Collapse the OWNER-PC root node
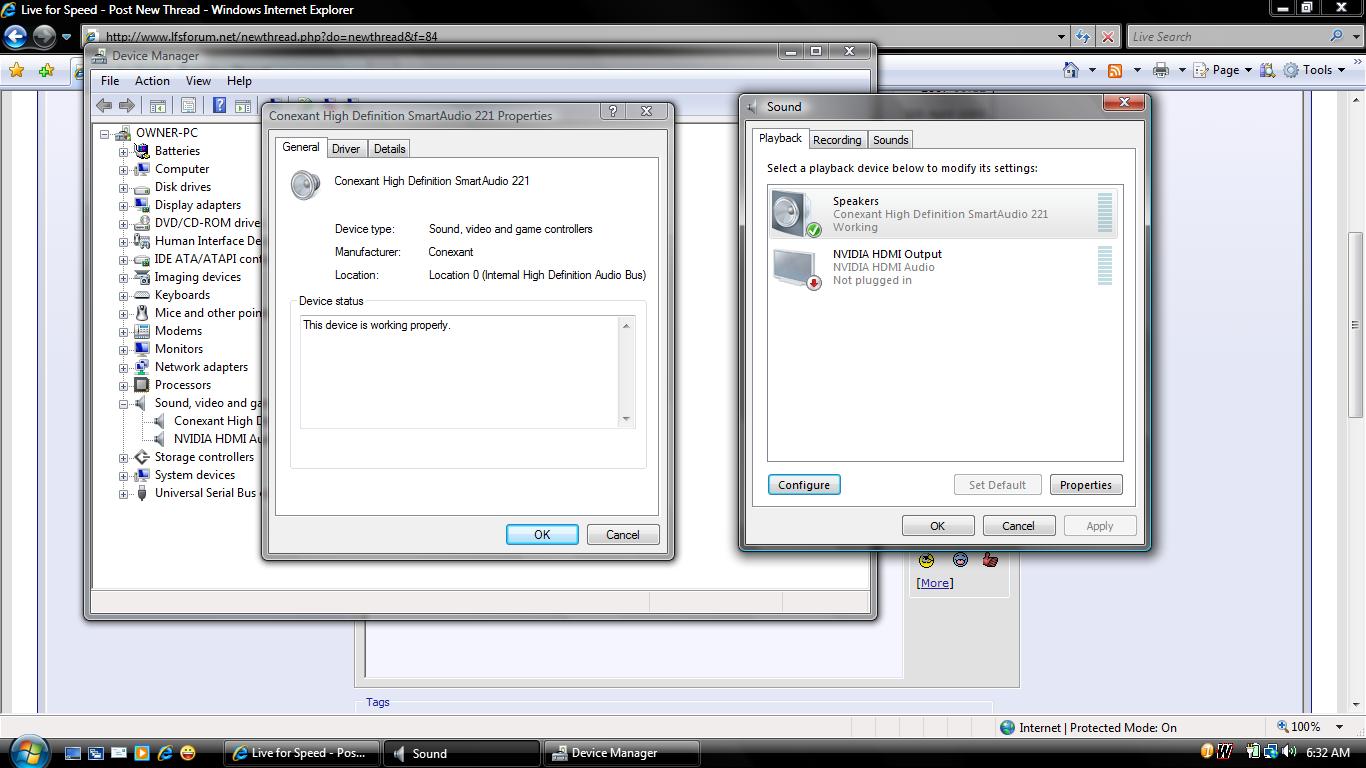The image size is (1366, 768). coord(104,133)
